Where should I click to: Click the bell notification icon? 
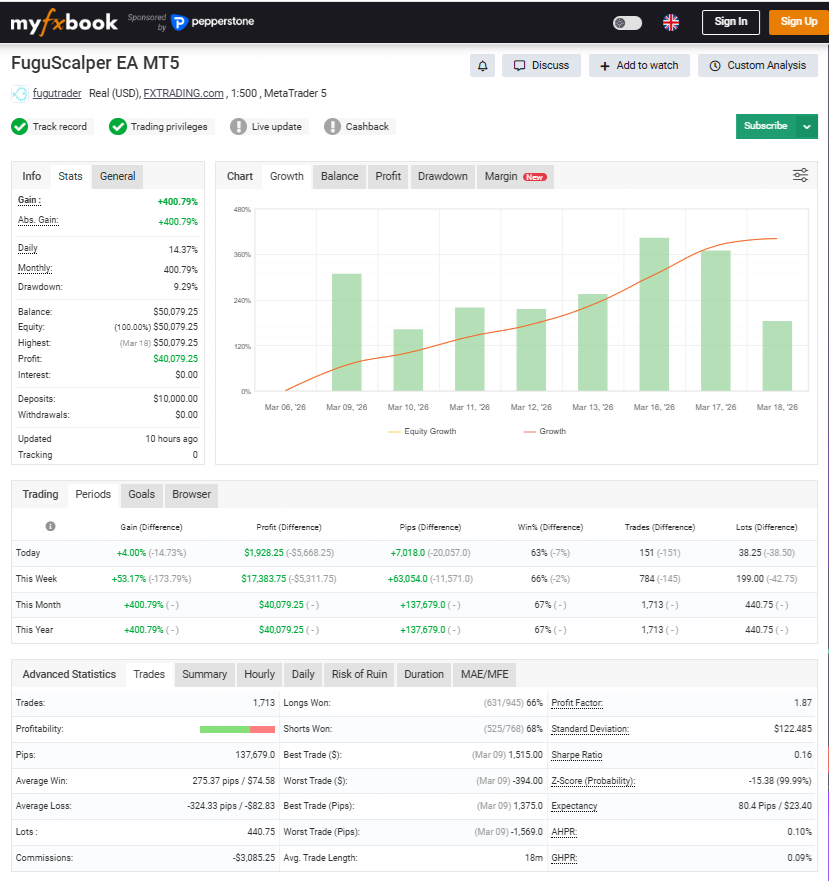(482, 66)
